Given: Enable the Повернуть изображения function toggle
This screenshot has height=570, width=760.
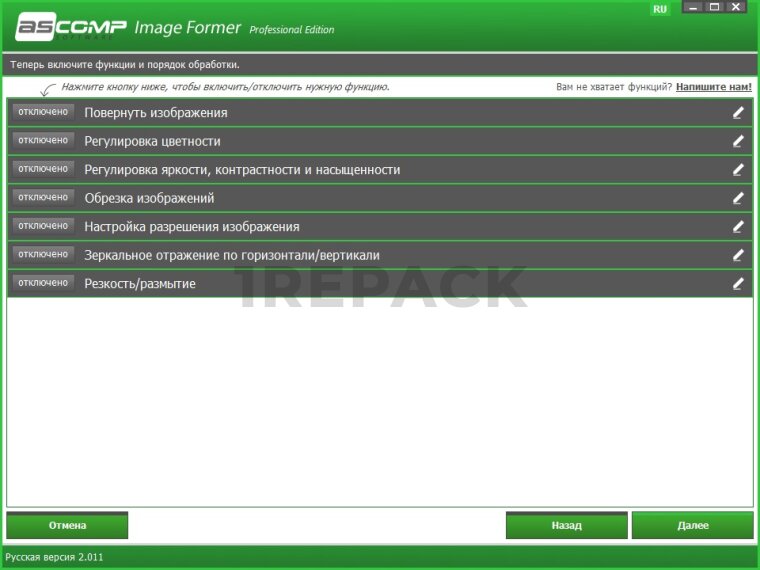Looking at the screenshot, I should (43, 112).
